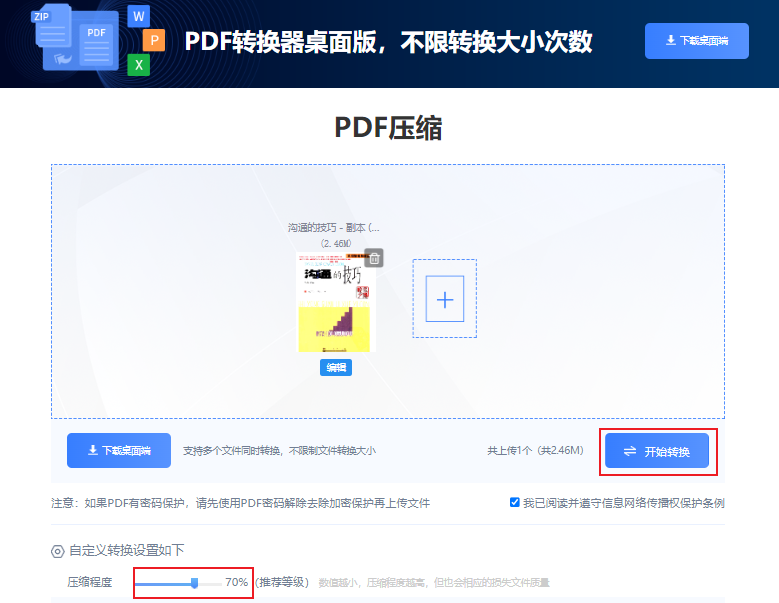
Task: Start conversion with 开始转换 button
Action: [x=657, y=451]
